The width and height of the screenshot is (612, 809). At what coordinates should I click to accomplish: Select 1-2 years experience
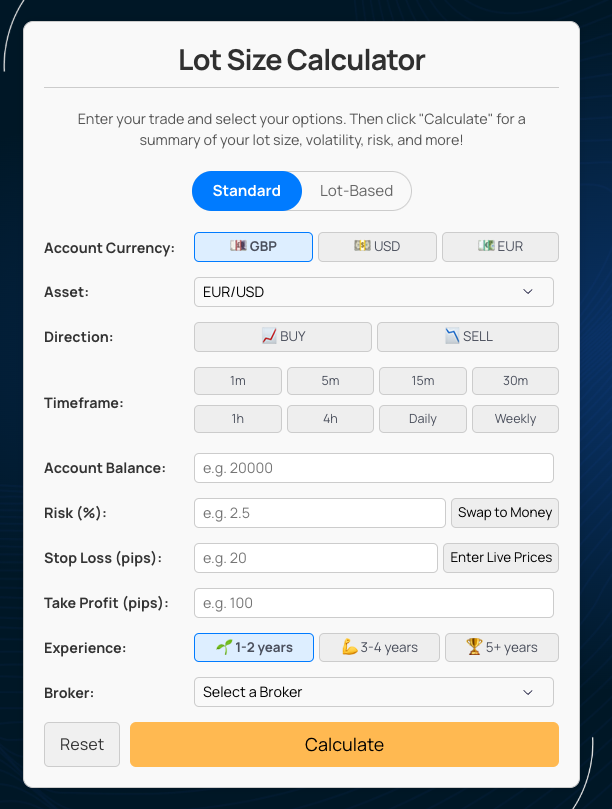254,648
